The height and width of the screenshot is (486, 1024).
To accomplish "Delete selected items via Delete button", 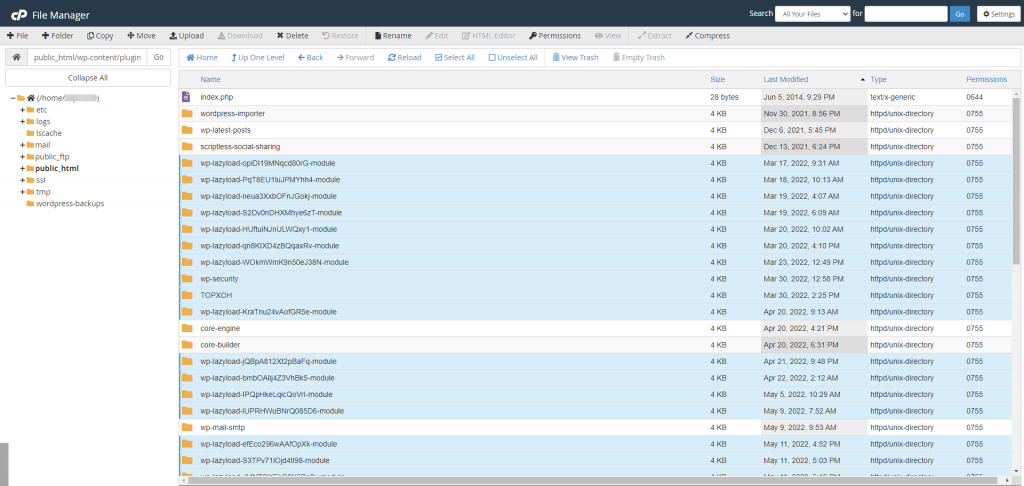I will click(292, 36).
